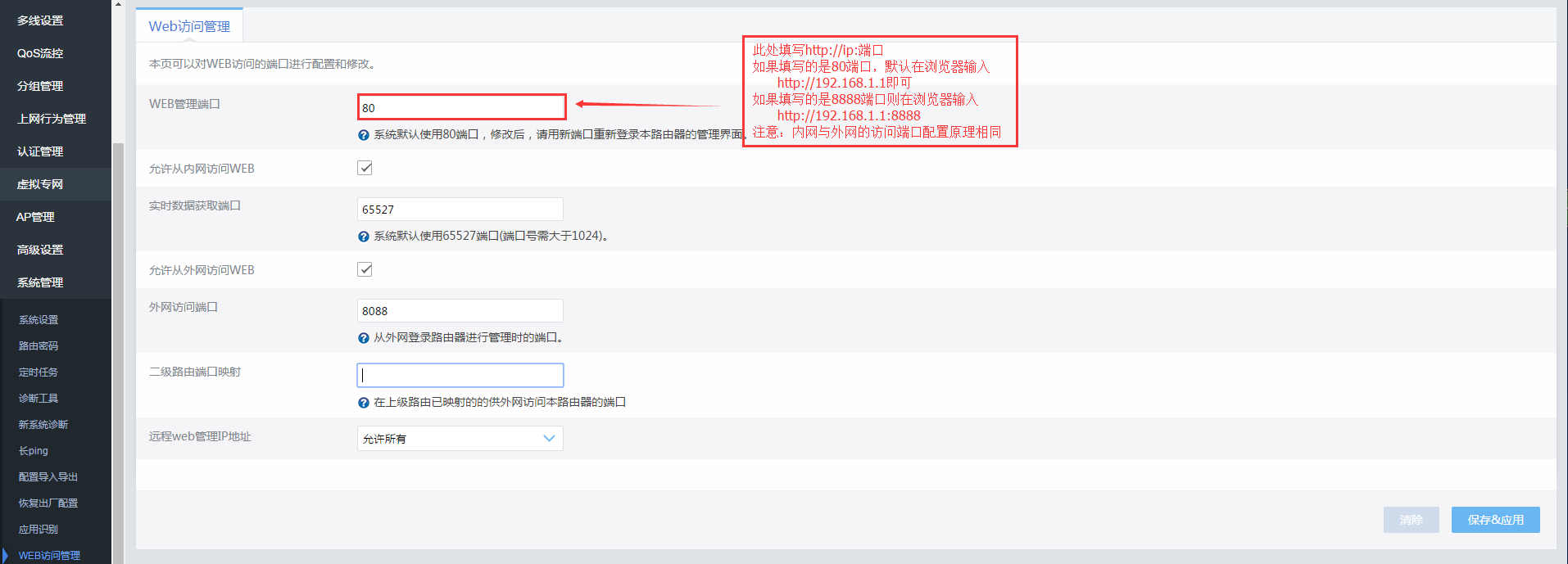Image resolution: width=1568 pixels, height=564 pixels.
Task: Click help icon beside 65527 port hint
Action: (x=364, y=237)
